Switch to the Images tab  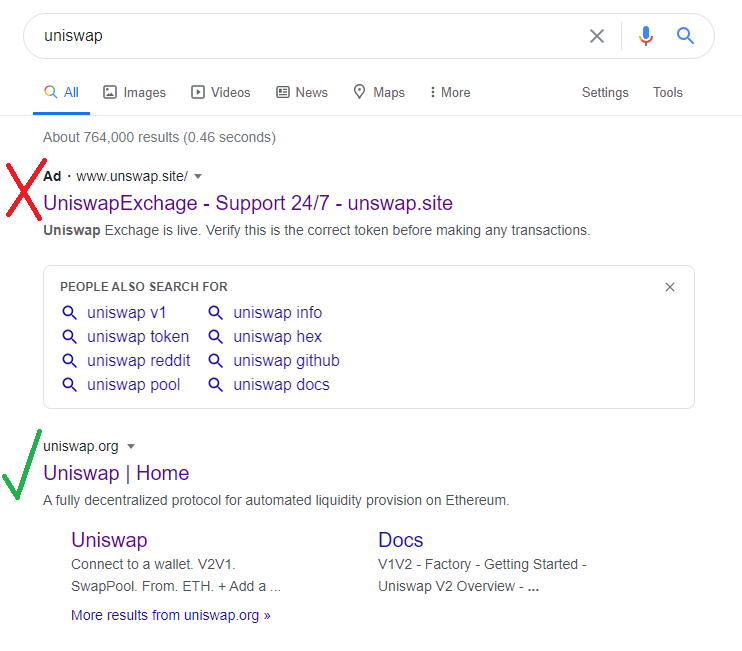click(134, 92)
